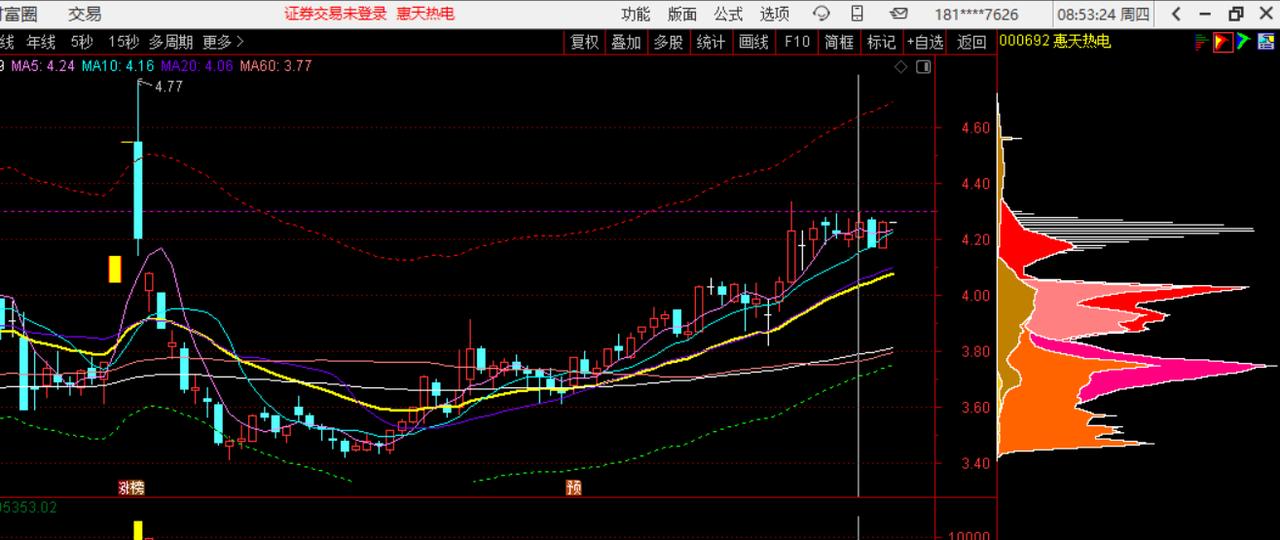The image size is (1280, 540).
Task: Open the 交易 menu
Action: [84, 14]
